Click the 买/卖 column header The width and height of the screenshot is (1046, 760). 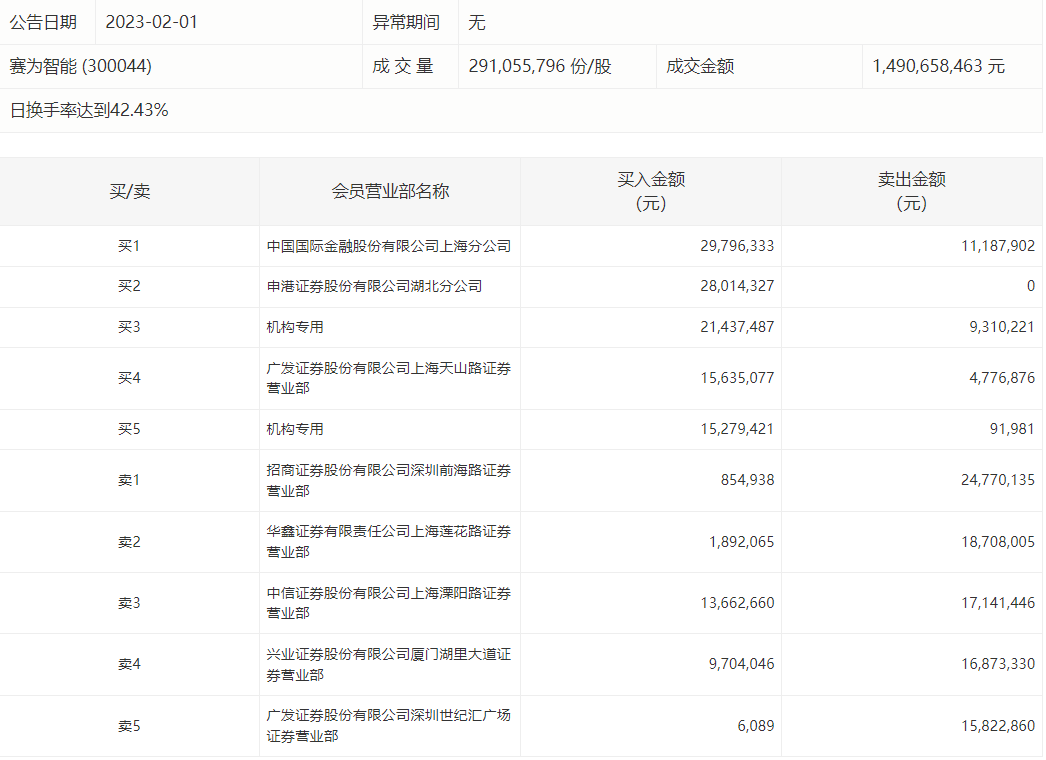coord(129,191)
